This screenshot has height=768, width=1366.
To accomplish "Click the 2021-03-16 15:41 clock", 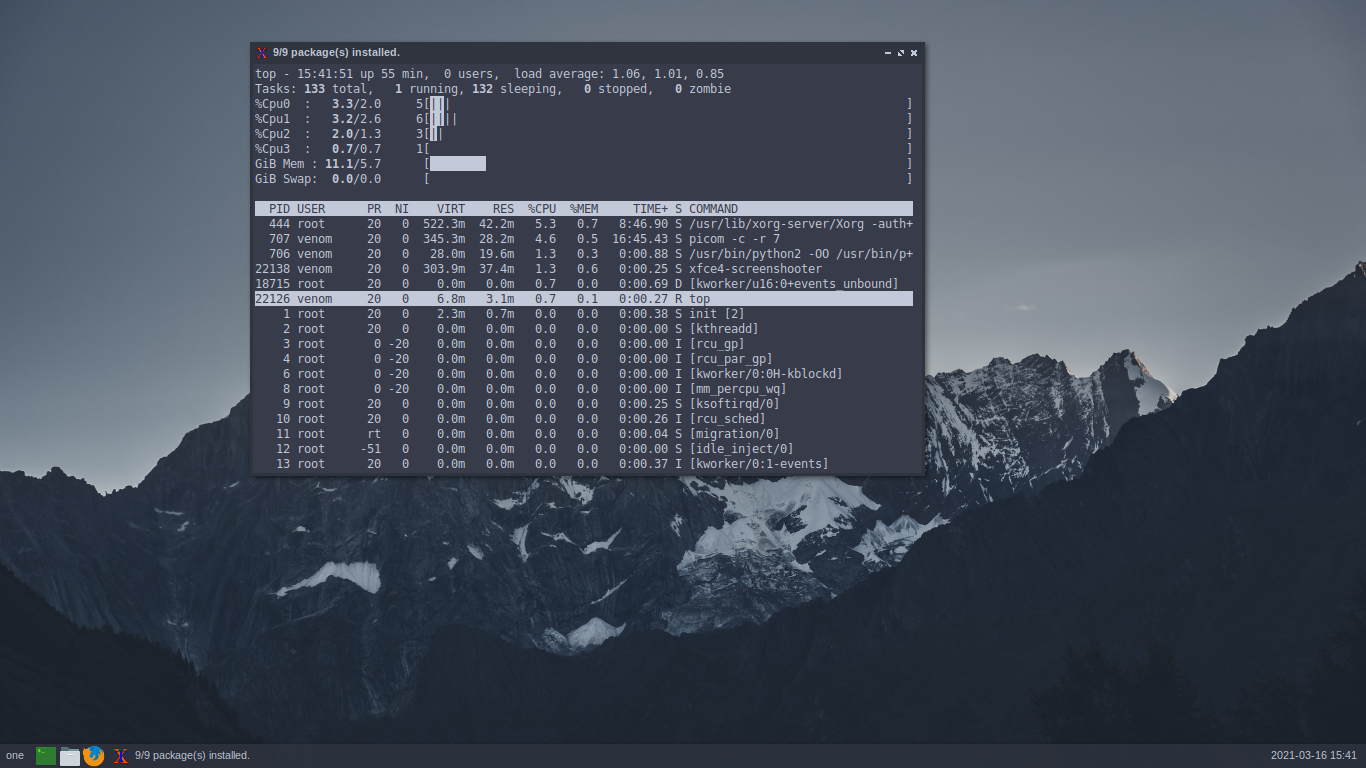I will tap(1314, 756).
